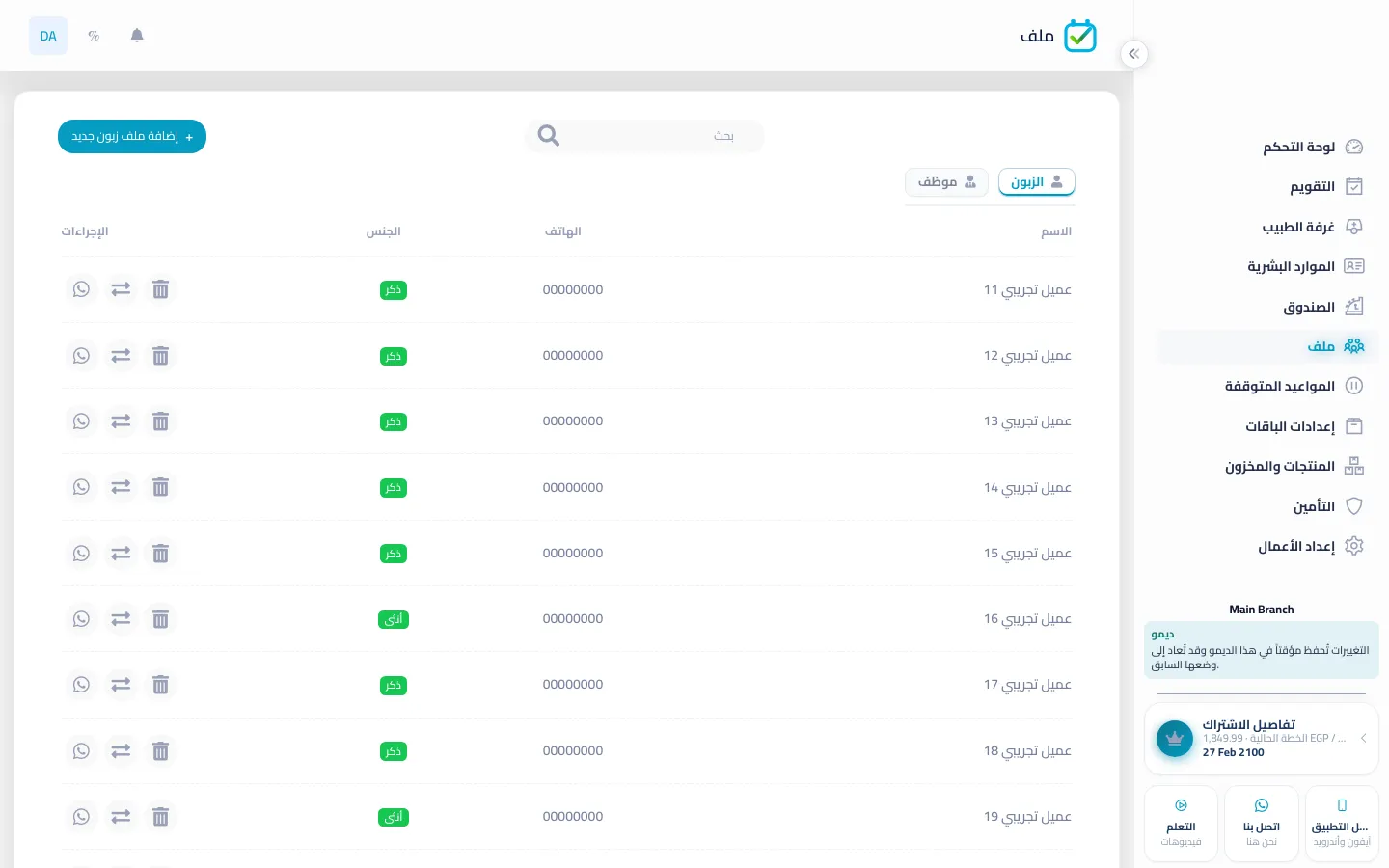Screen dimensions: 1389x868
Task: Click the التعلم videos button
Action: pyautogui.click(x=1181, y=824)
